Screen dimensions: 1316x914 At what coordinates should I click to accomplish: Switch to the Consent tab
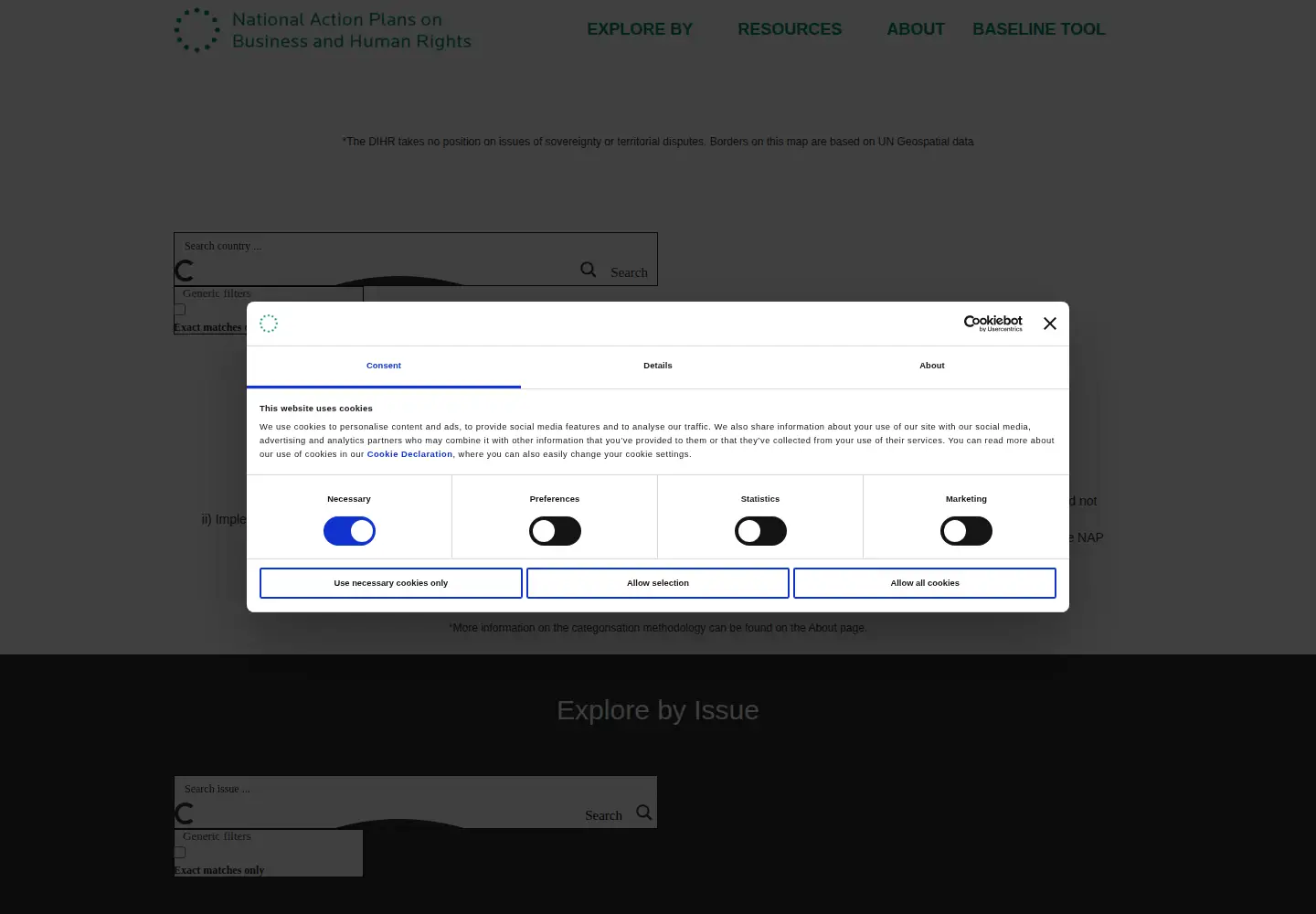coord(384,367)
